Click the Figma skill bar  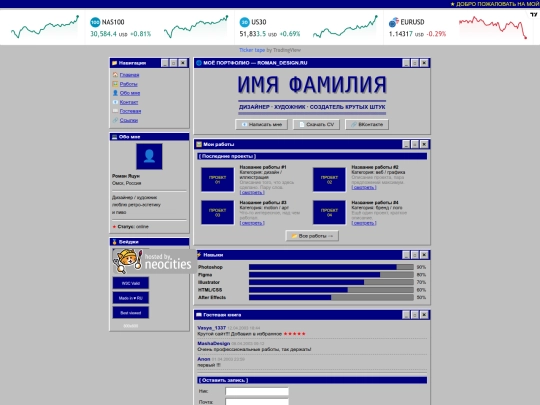(331, 274)
